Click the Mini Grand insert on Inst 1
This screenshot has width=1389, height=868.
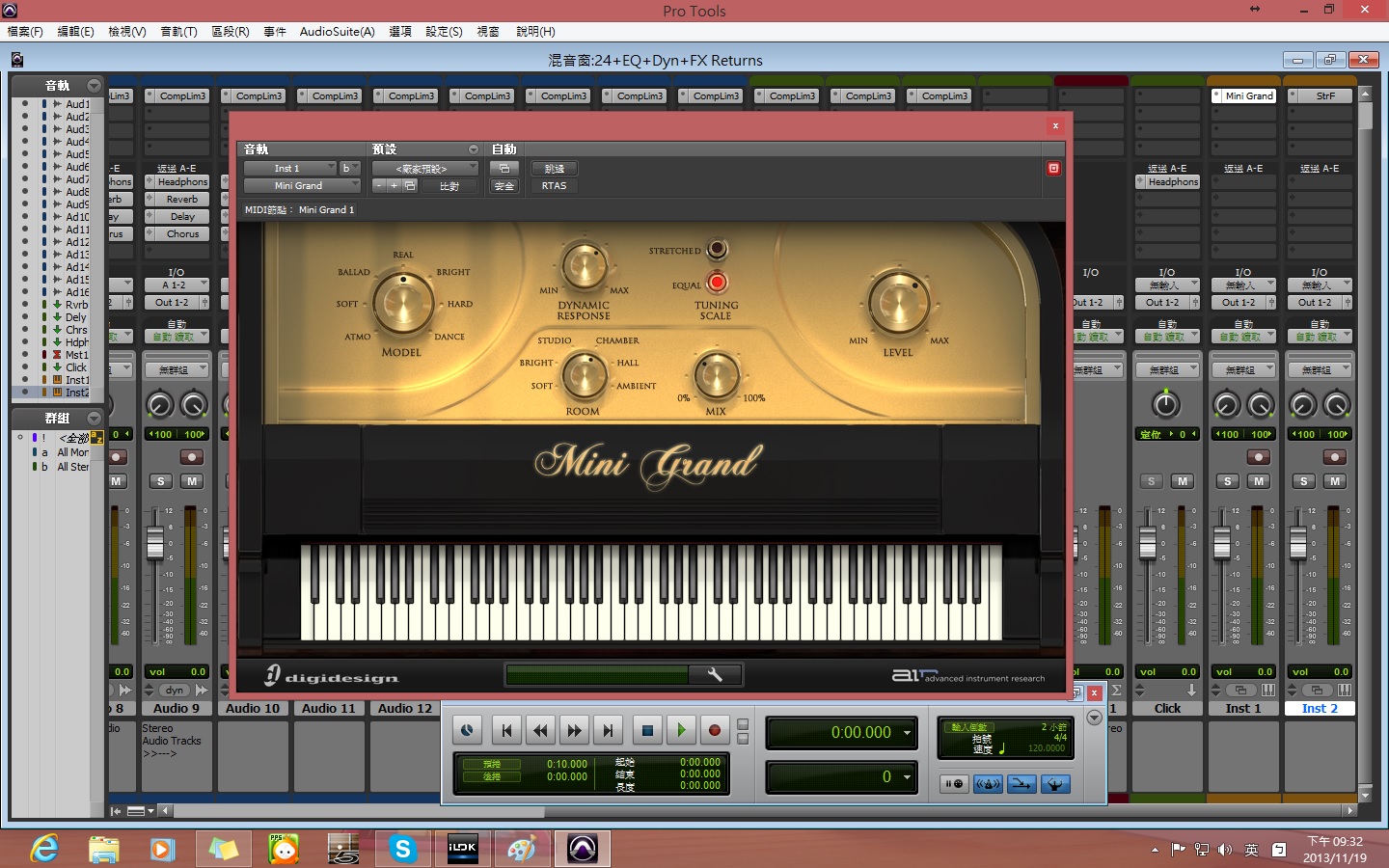tap(1249, 95)
